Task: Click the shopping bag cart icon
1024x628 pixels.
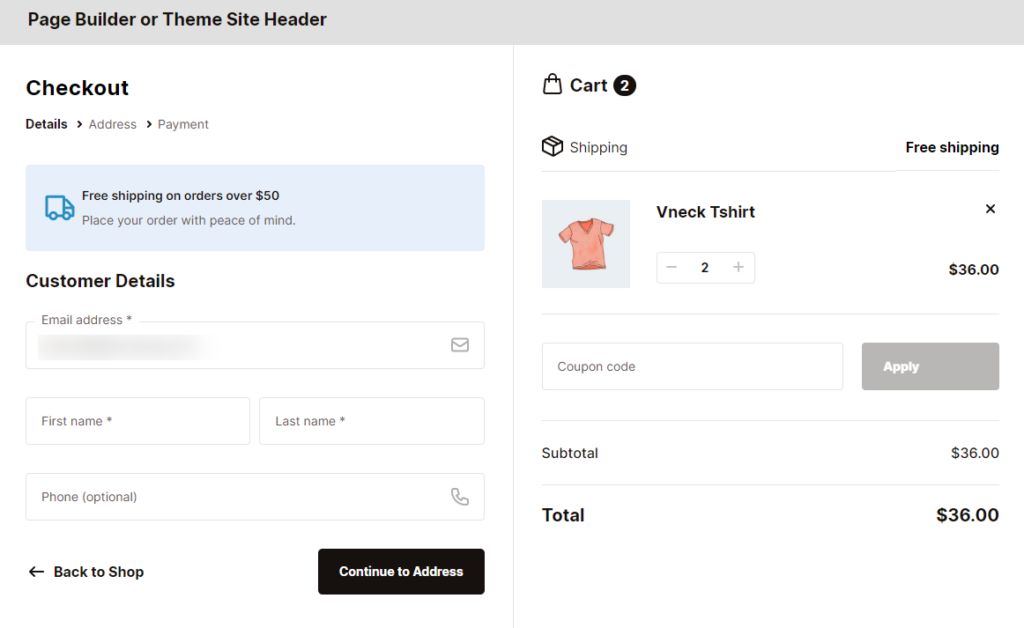Action: coord(552,85)
